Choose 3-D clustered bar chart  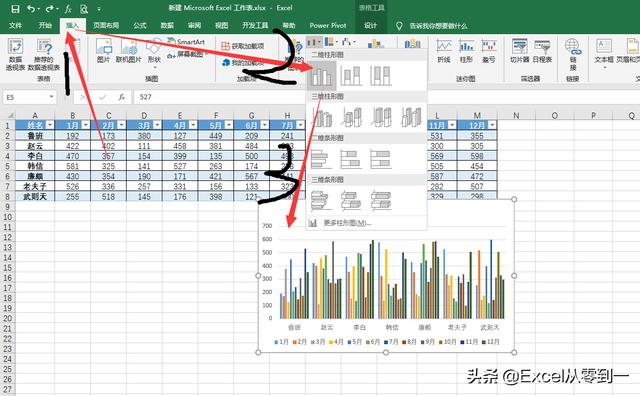point(321,200)
